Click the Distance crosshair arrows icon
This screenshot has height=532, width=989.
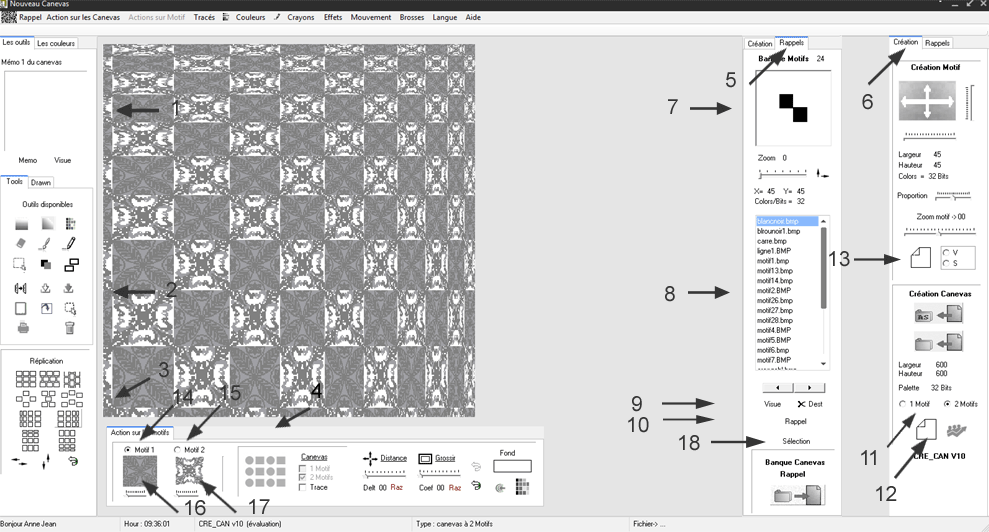tap(370, 458)
